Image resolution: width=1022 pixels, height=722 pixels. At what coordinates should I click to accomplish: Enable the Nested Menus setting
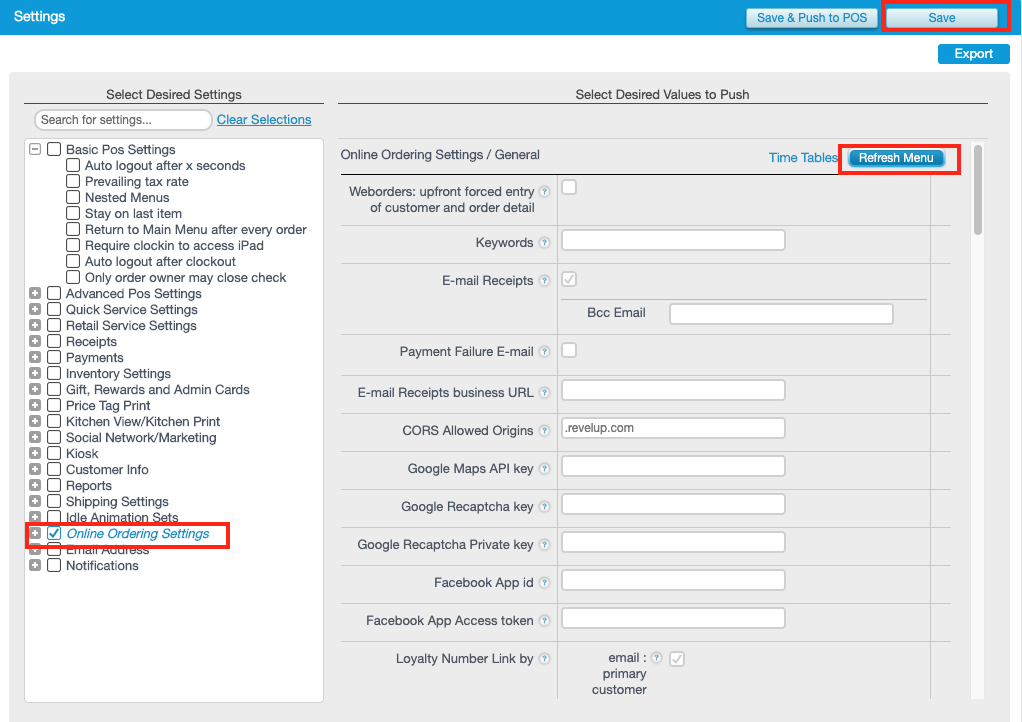click(73, 197)
